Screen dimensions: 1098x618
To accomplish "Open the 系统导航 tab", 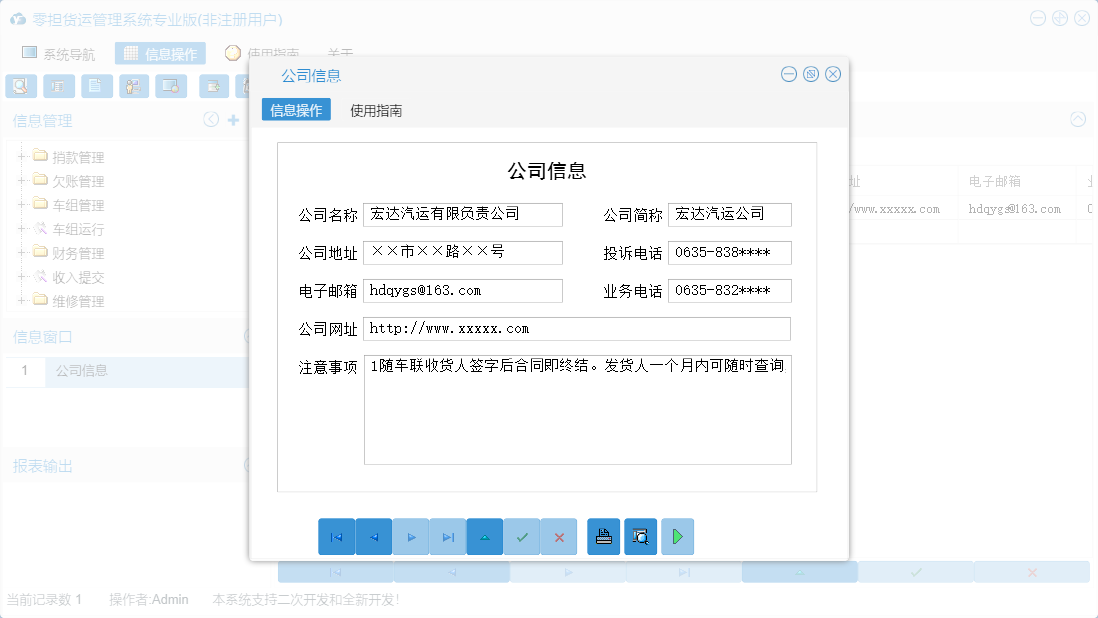I will coord(64,53).
